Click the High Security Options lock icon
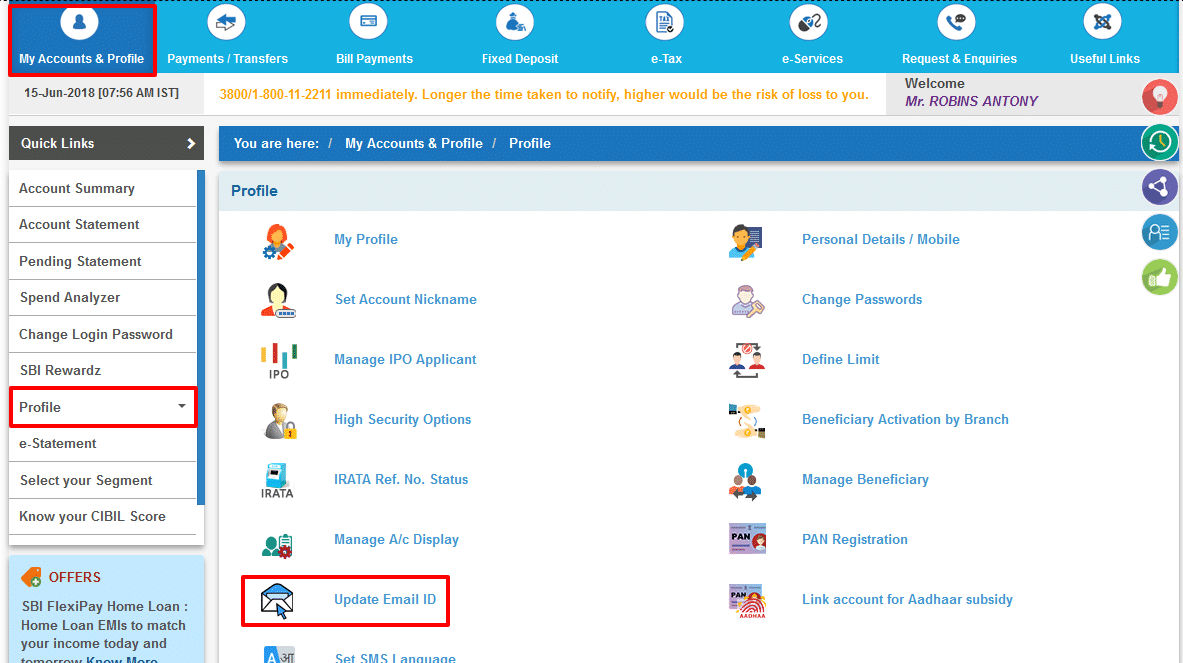This screenshot has height=663, width=1183. pyautogui.click(x=279, y=421)
